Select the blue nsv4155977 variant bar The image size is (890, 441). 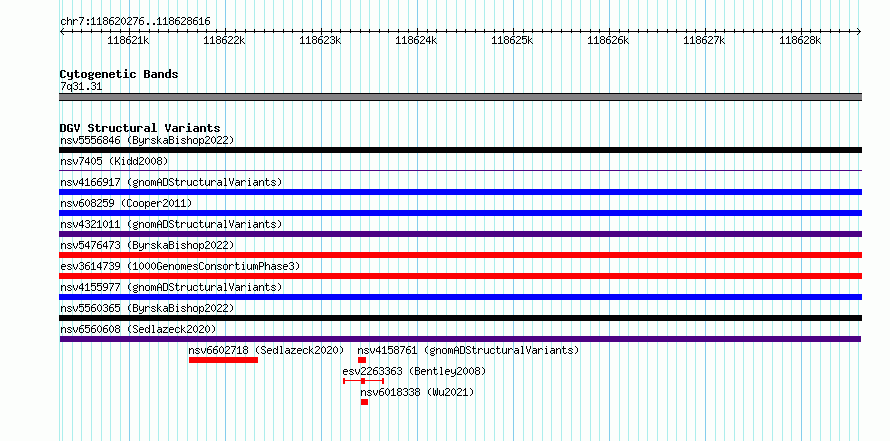tap(461, 297)
